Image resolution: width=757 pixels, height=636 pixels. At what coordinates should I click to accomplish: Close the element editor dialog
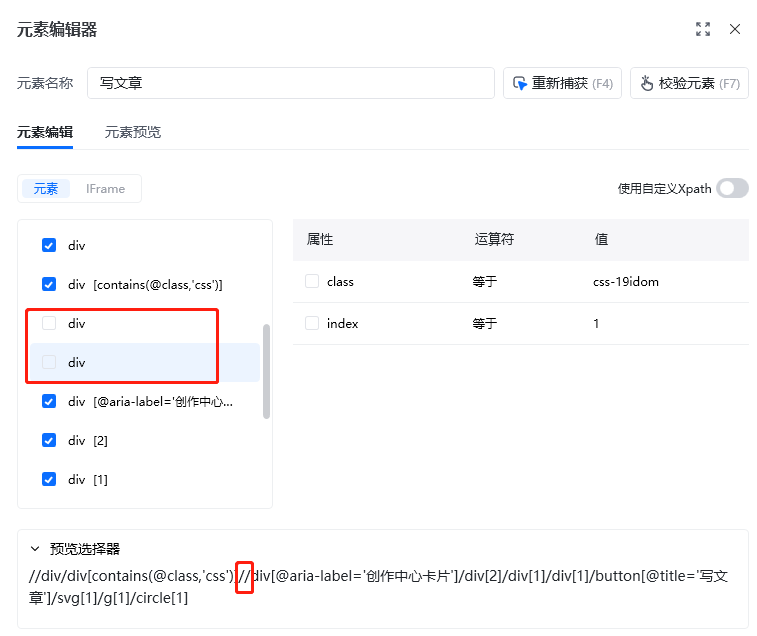coord(734,29)
